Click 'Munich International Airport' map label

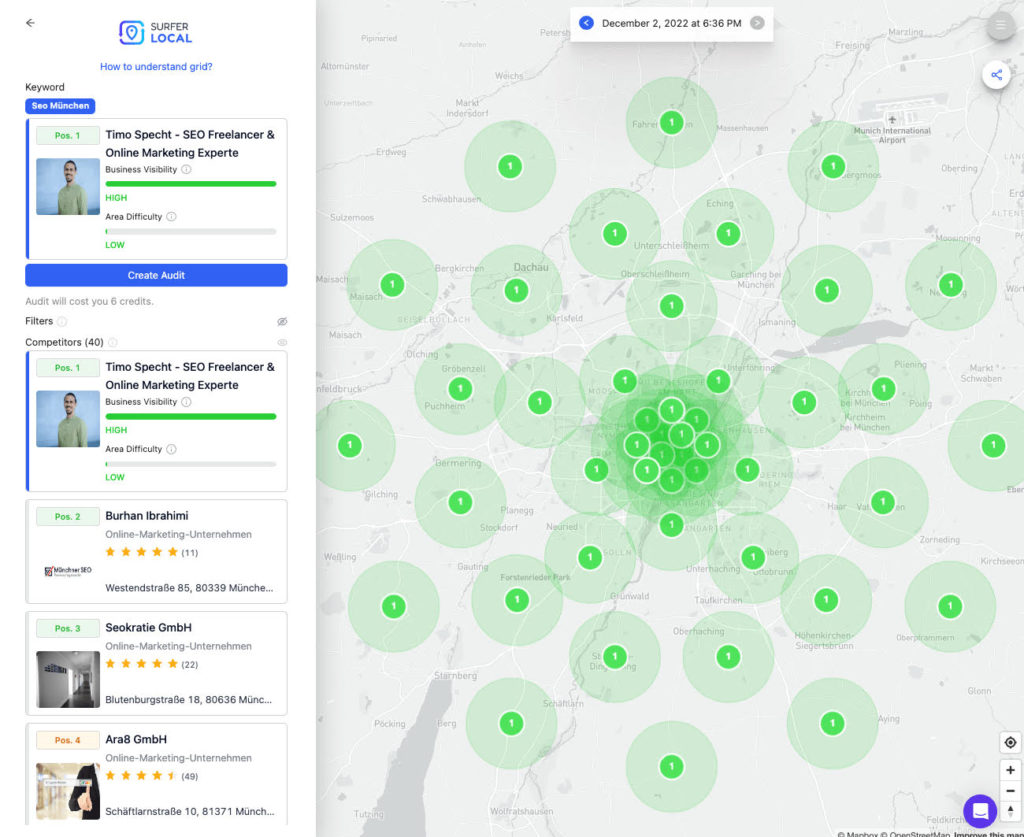[x=892, y=135]
